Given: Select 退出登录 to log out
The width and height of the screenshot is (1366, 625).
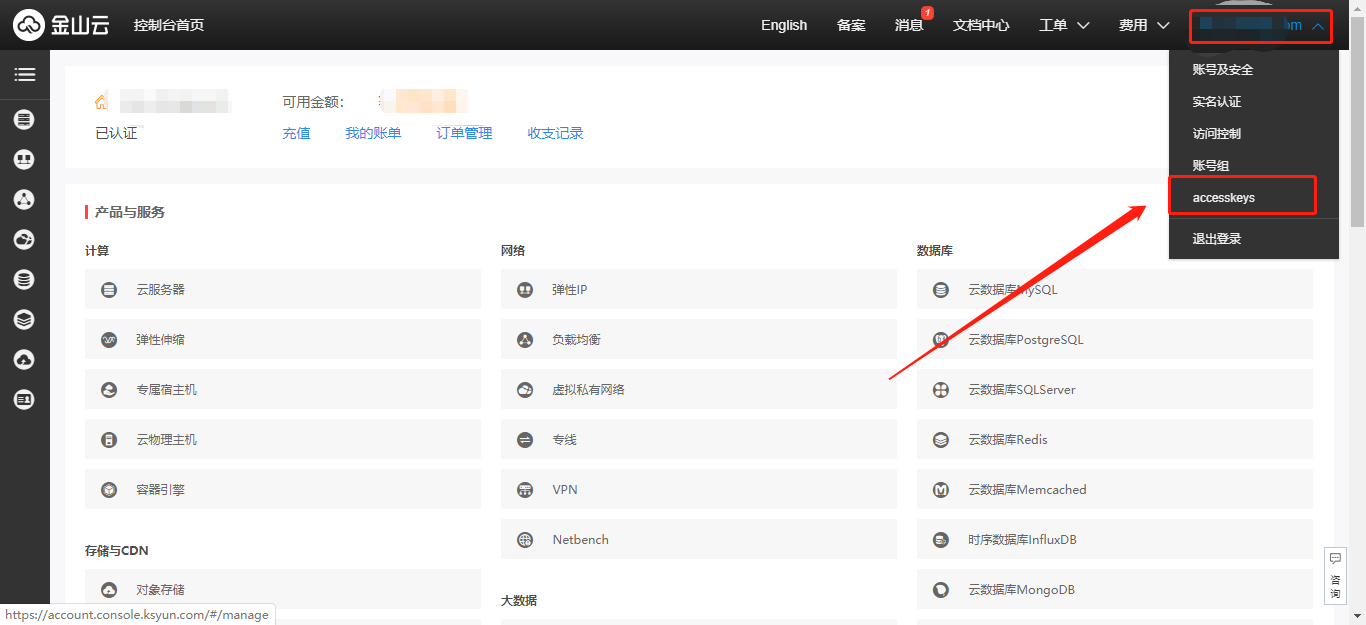Looking at the screenshot, I should click(1217, 239).
